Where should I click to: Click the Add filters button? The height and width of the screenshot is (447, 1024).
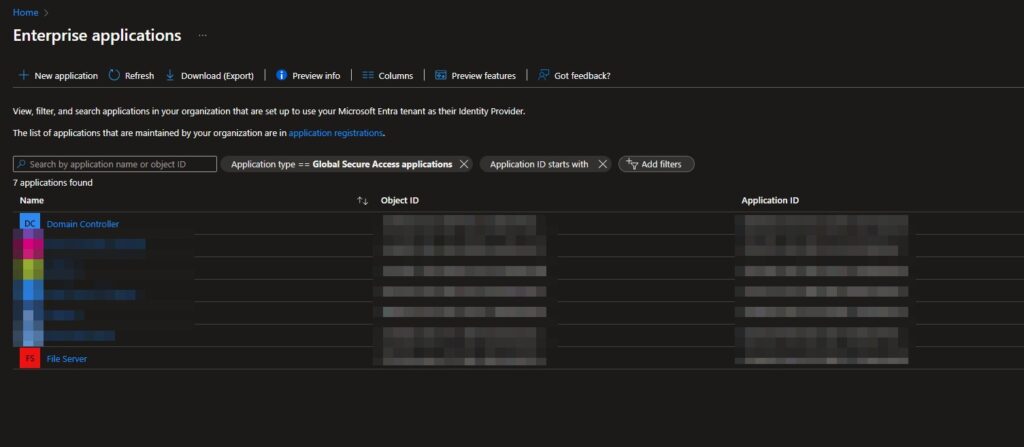tap(656, 164)
